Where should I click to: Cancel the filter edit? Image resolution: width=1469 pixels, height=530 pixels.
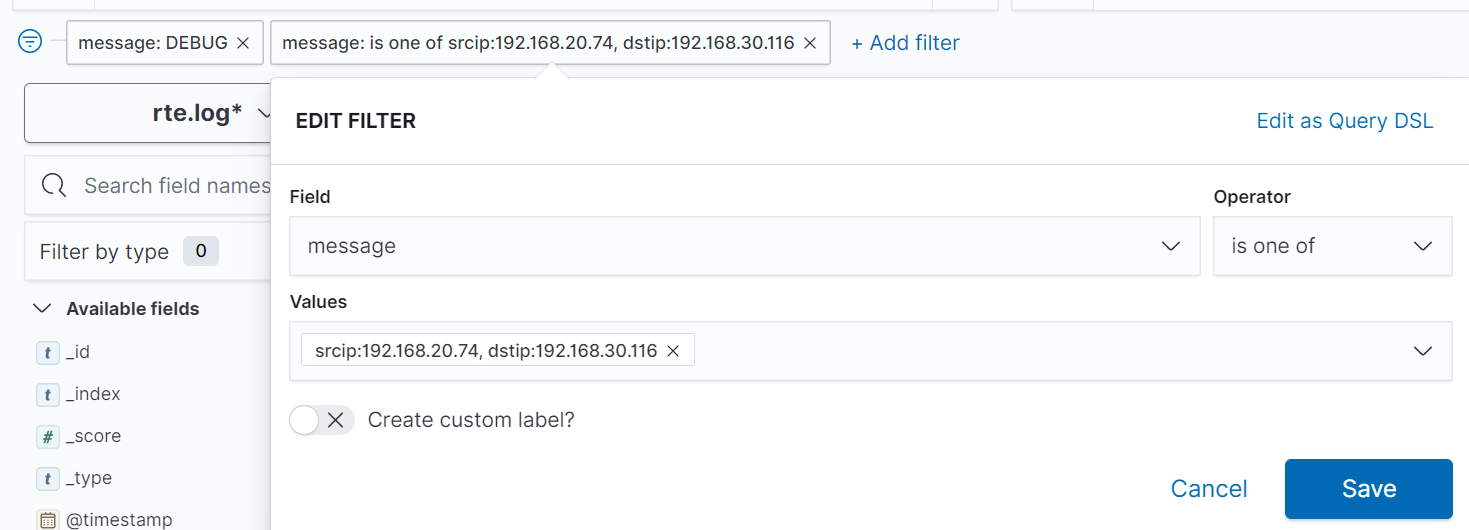pyautogui.click(x=1209, y=489)
